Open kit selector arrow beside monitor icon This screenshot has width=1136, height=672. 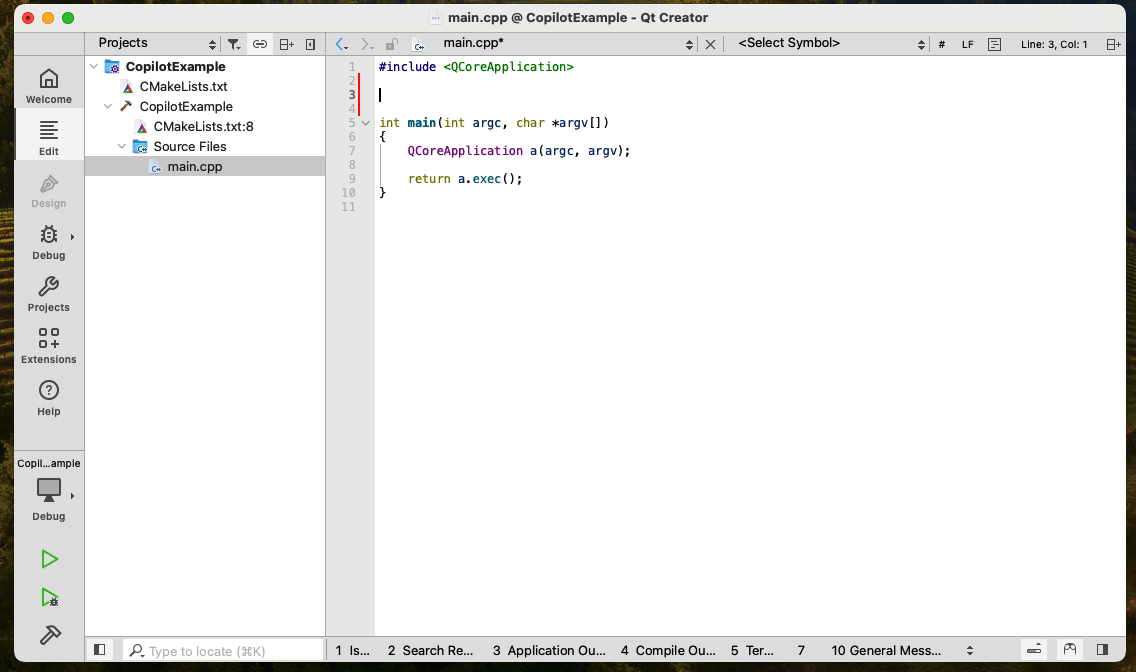72,496
